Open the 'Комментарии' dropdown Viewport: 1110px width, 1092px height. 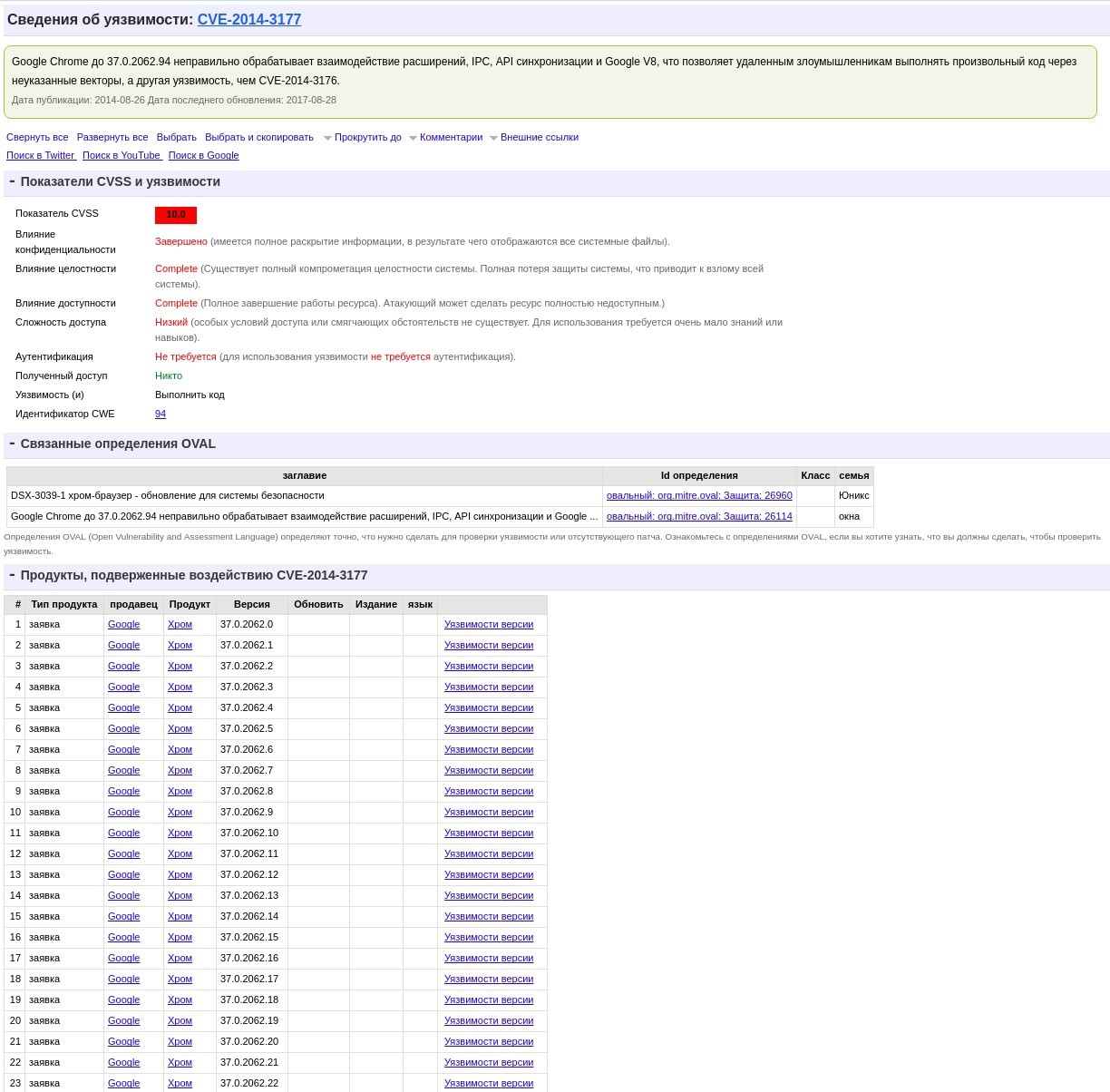[x=451, y=138]
